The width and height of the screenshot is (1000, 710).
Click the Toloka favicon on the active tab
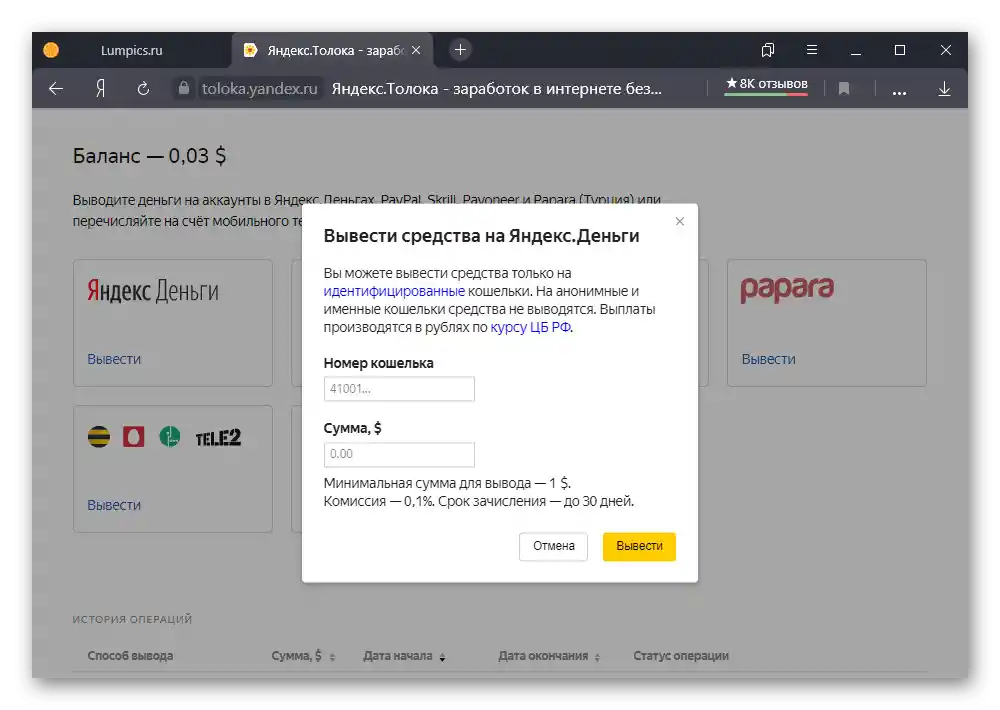pyautogui.click(x=251, y=50)
